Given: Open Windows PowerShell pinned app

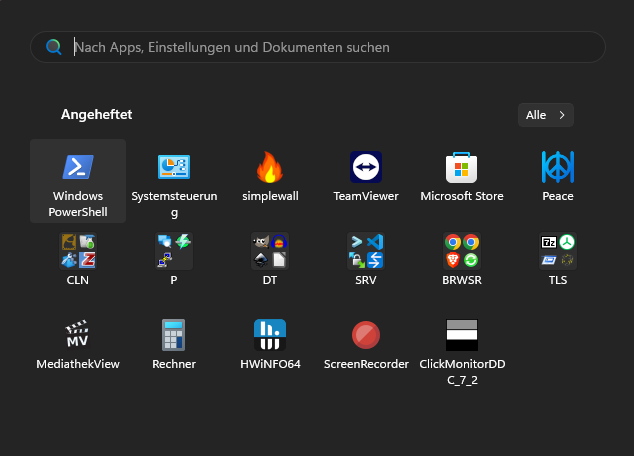Looking at the screenshot, I should (78, 181).
